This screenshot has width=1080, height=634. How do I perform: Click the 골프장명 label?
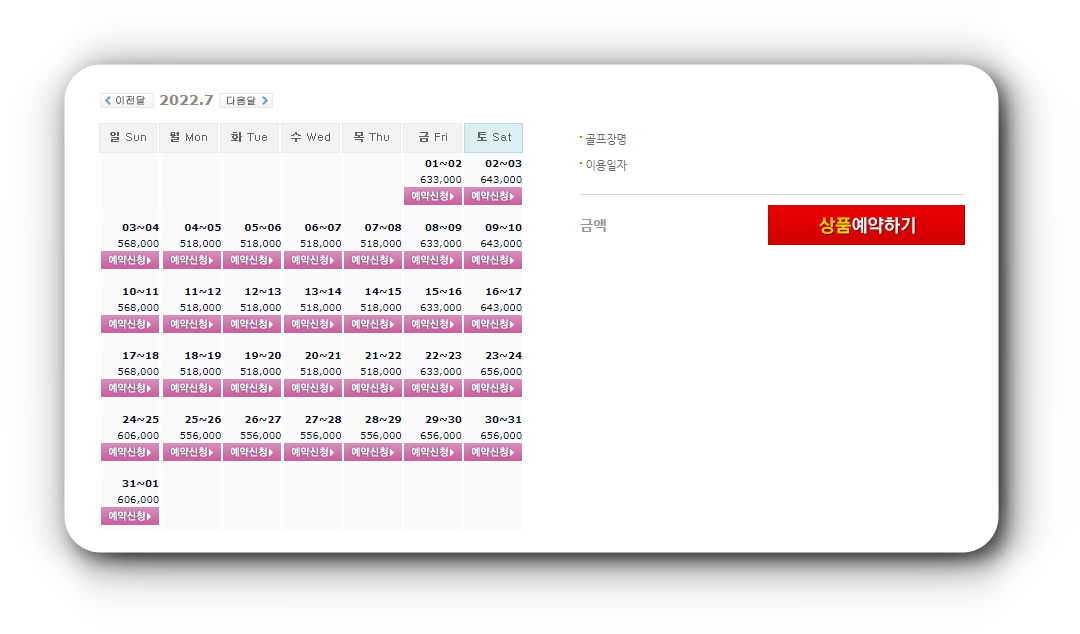[605, 139]
